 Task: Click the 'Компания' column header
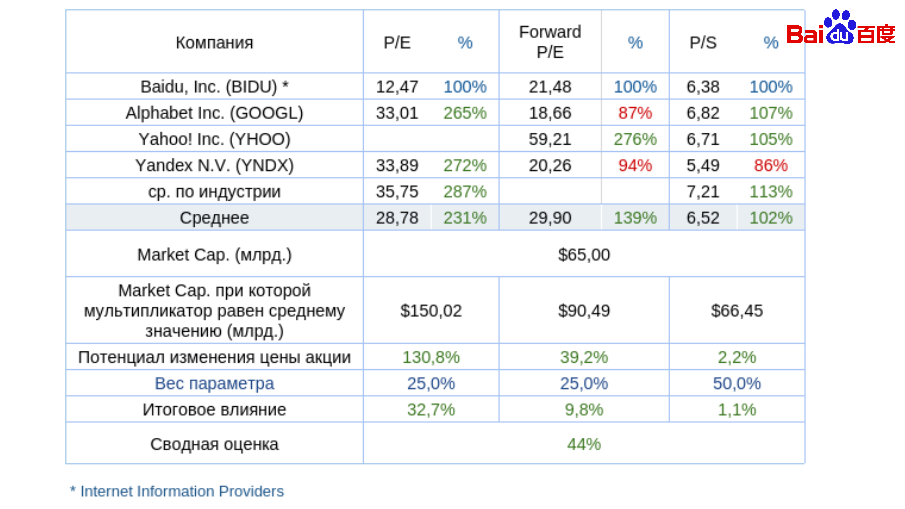214,42
